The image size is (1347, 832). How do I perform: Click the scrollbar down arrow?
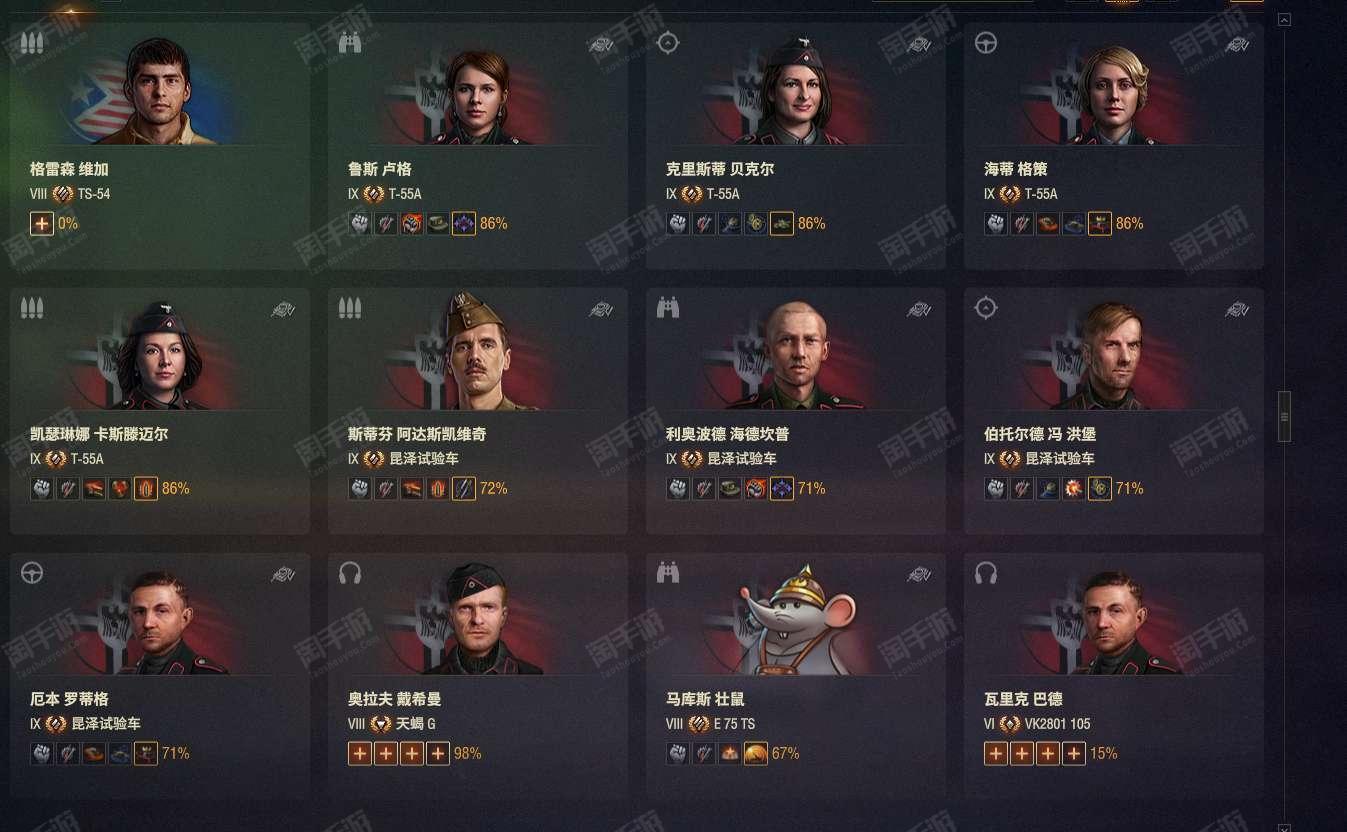(x=1285, y=827)
